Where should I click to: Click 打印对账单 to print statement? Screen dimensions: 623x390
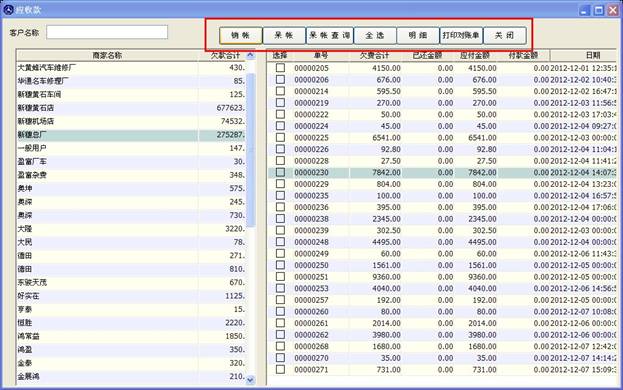click(461, 35)
